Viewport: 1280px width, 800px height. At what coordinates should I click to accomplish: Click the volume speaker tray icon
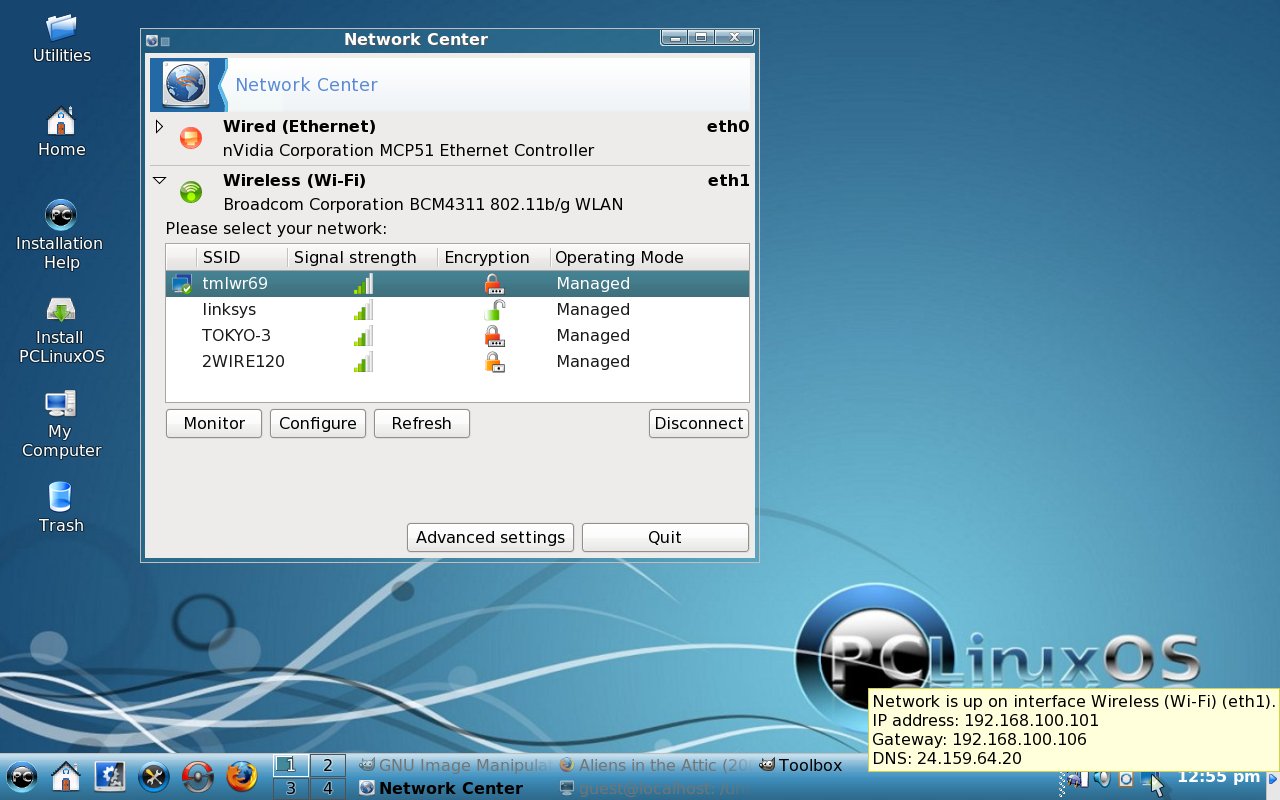pyautogui.click(x=1102, y=778)
